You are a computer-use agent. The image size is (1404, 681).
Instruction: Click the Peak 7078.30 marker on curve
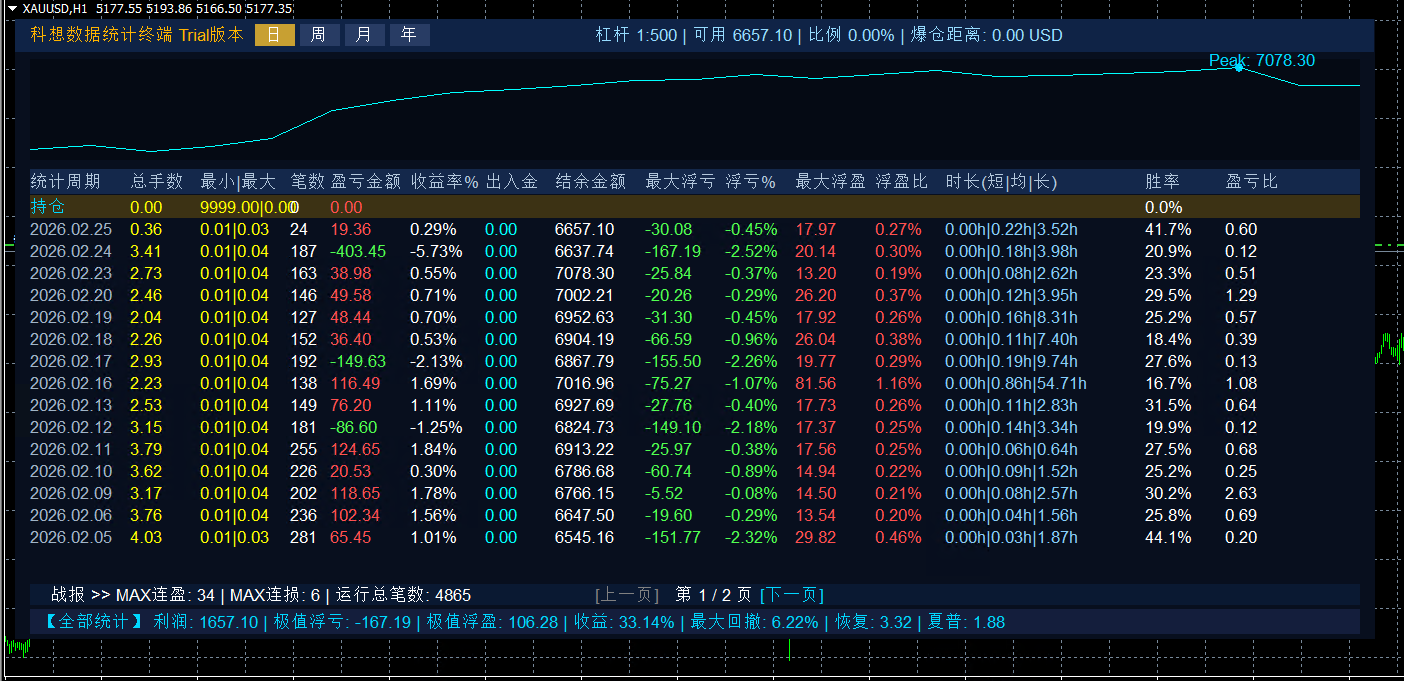[x=1239, y=68]
